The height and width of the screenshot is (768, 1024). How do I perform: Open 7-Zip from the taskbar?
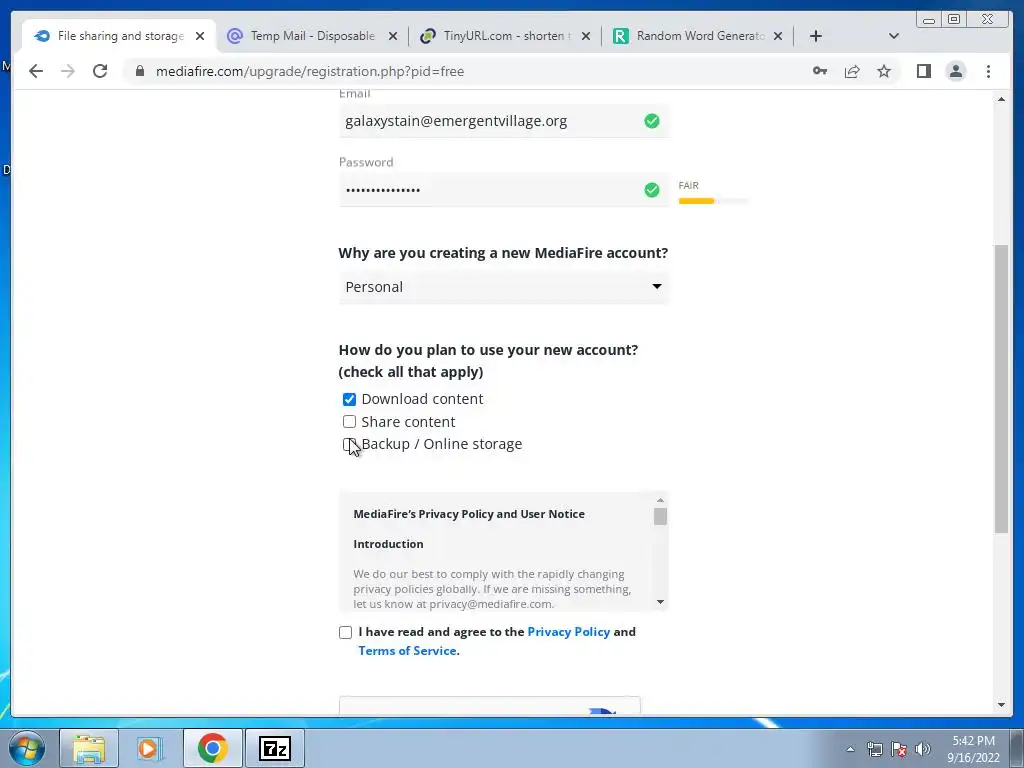274,748
